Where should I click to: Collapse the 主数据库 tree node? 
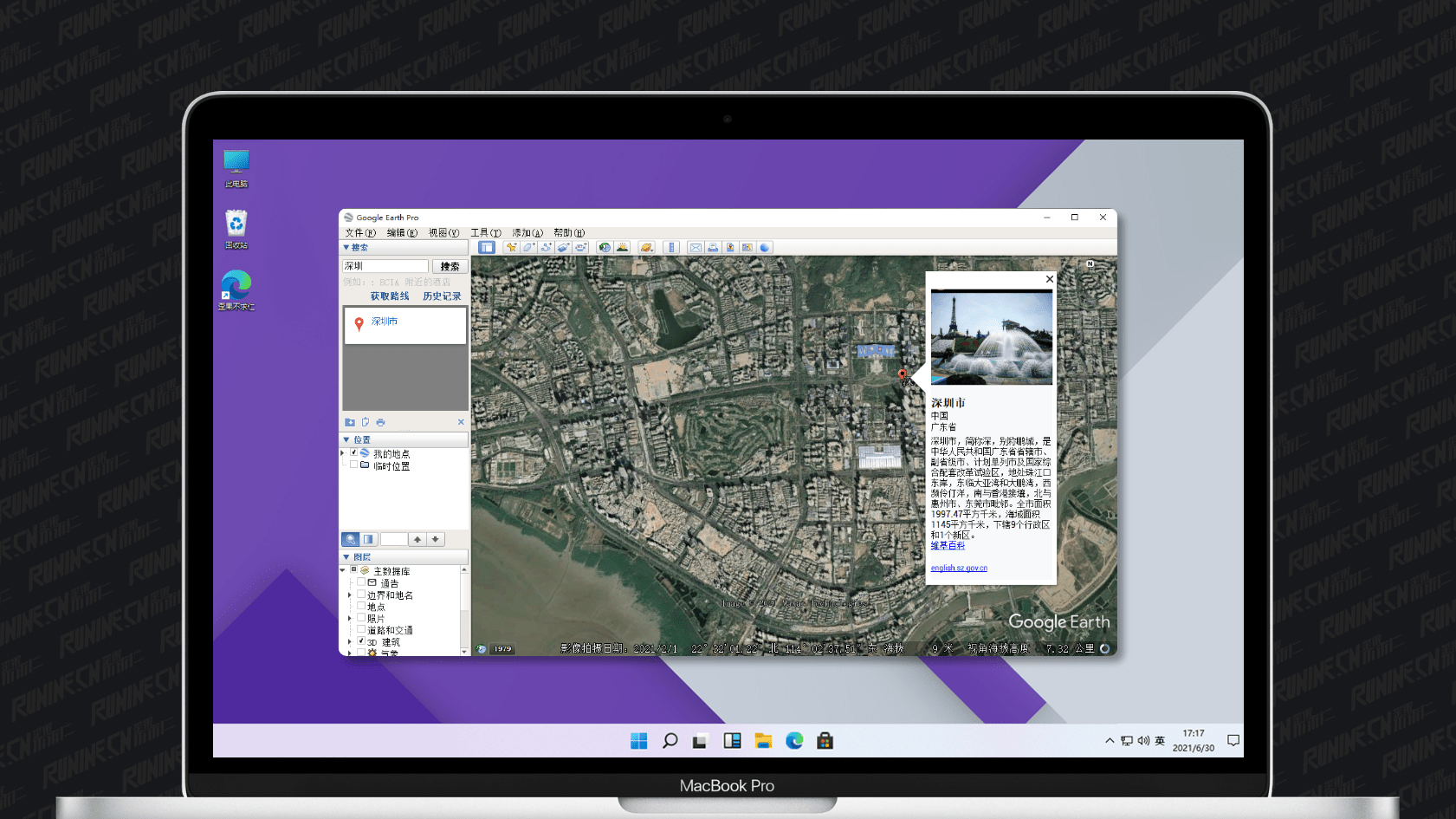point(343,570)
